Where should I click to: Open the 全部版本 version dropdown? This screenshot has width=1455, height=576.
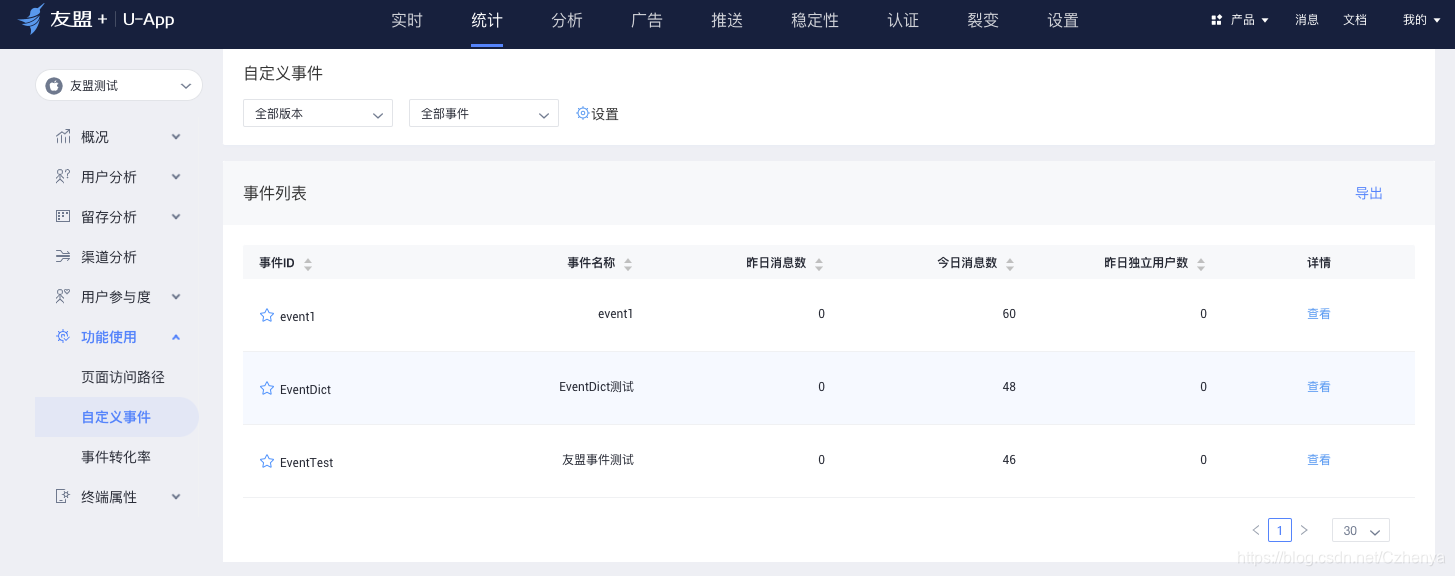tap(318, 113)
